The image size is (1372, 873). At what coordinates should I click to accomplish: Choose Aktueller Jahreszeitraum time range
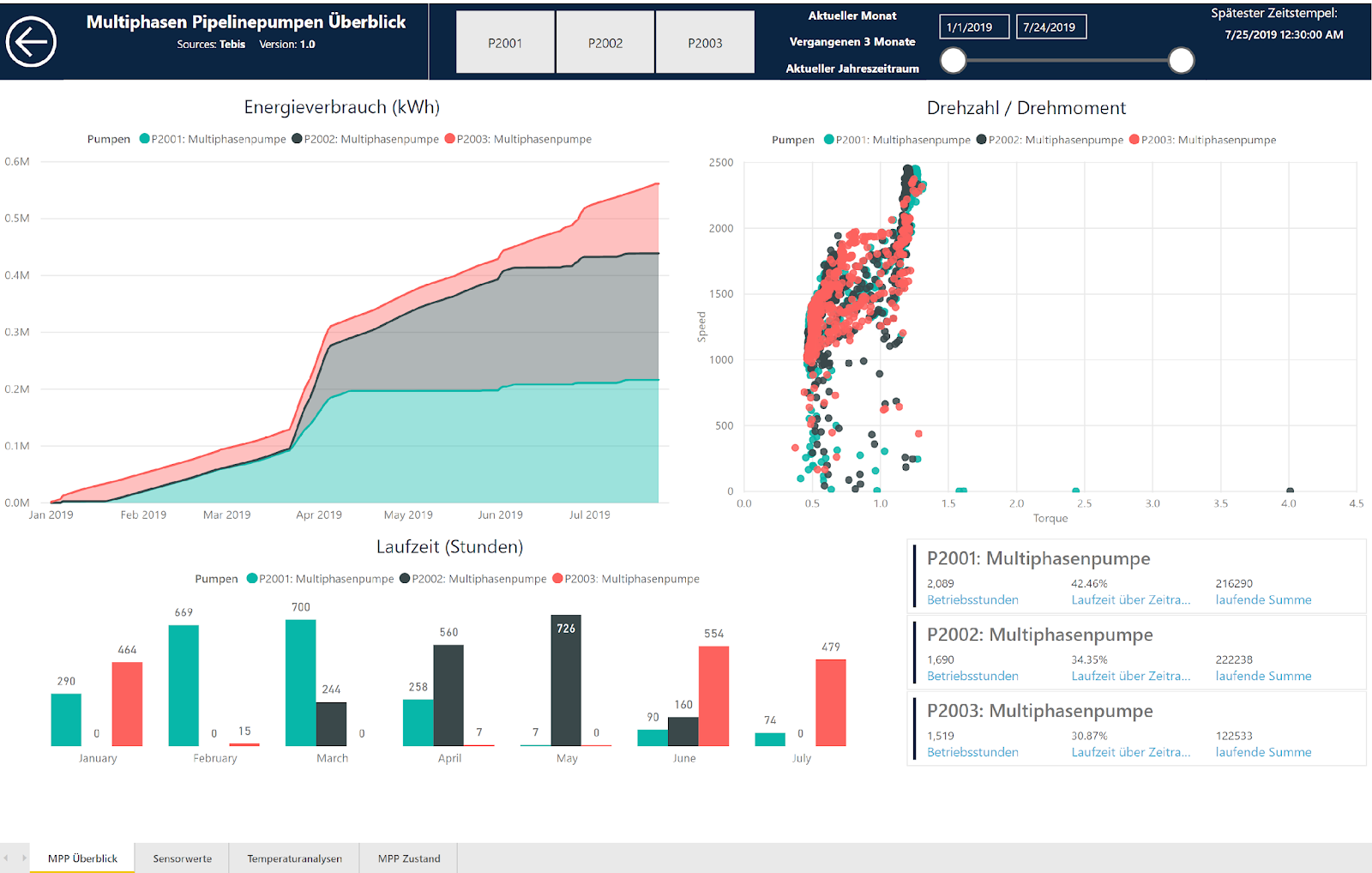pyautogui.click(x=851, y=69)
